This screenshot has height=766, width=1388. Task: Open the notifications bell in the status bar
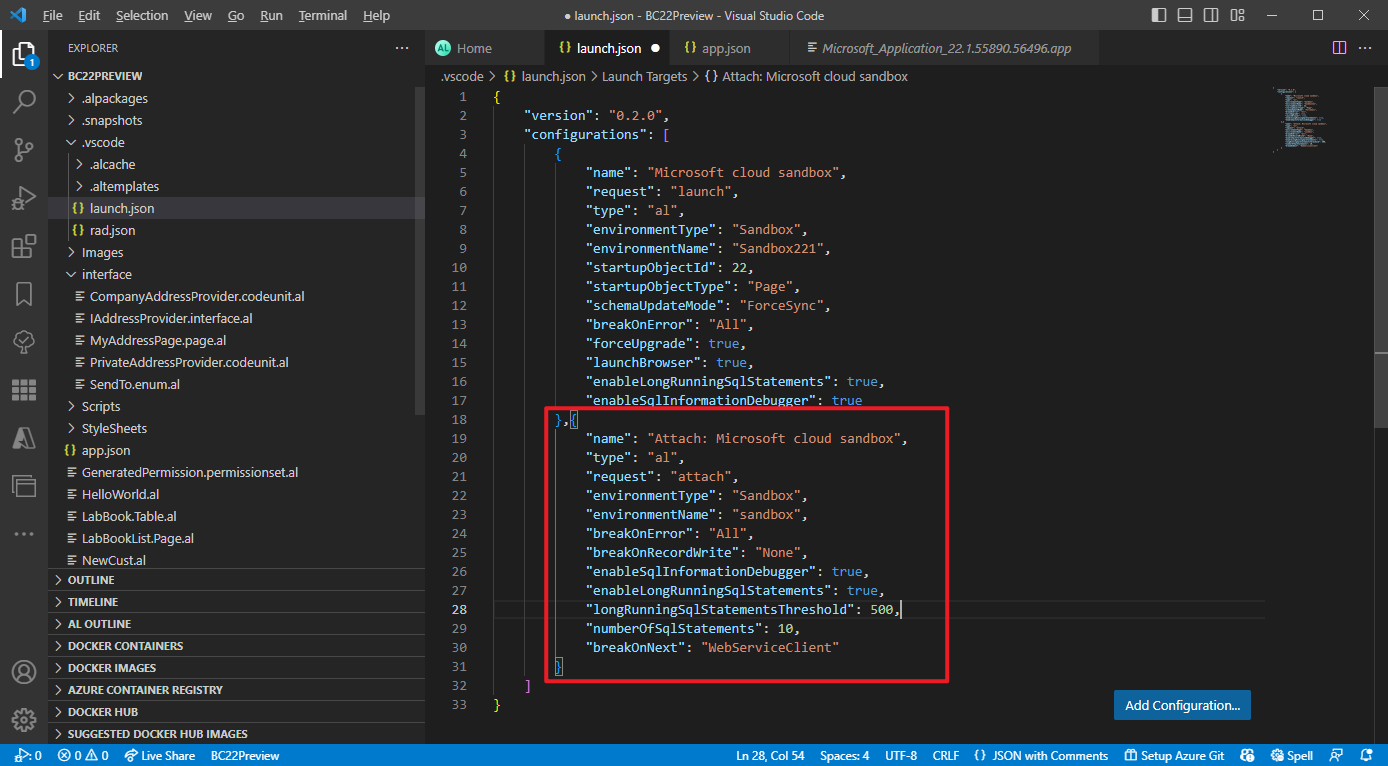pyautogui.click(x=1366, y=755)
